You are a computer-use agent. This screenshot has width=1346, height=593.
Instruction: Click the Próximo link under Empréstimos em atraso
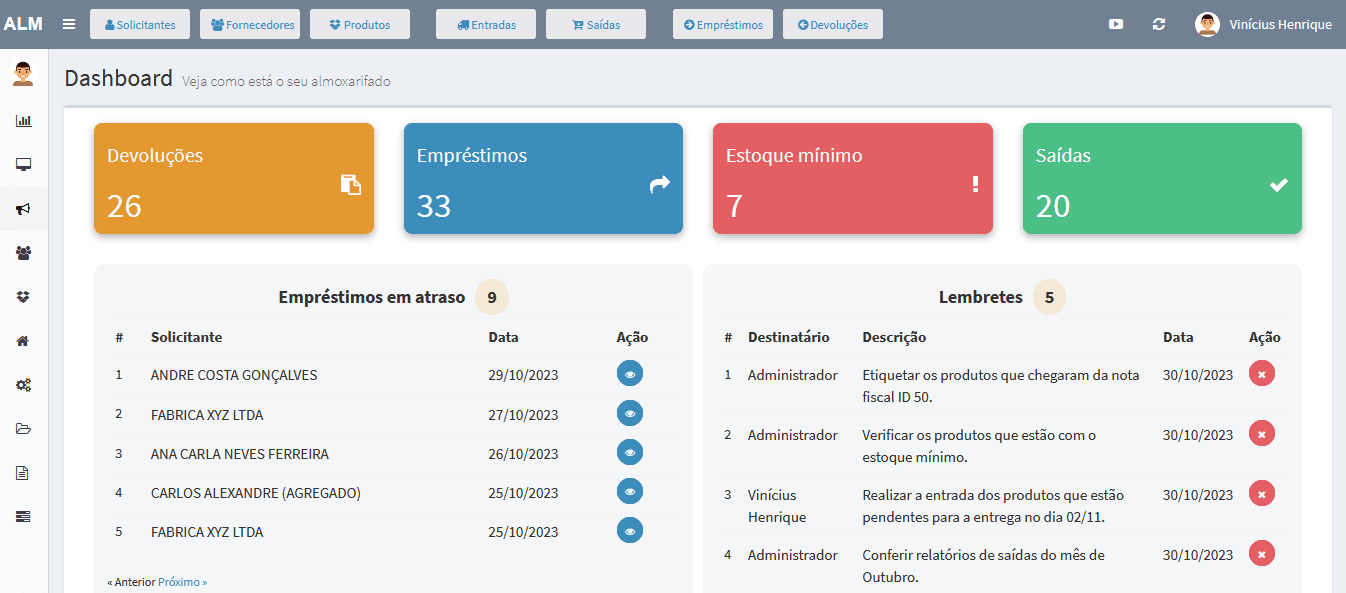[x=182, y=581]
